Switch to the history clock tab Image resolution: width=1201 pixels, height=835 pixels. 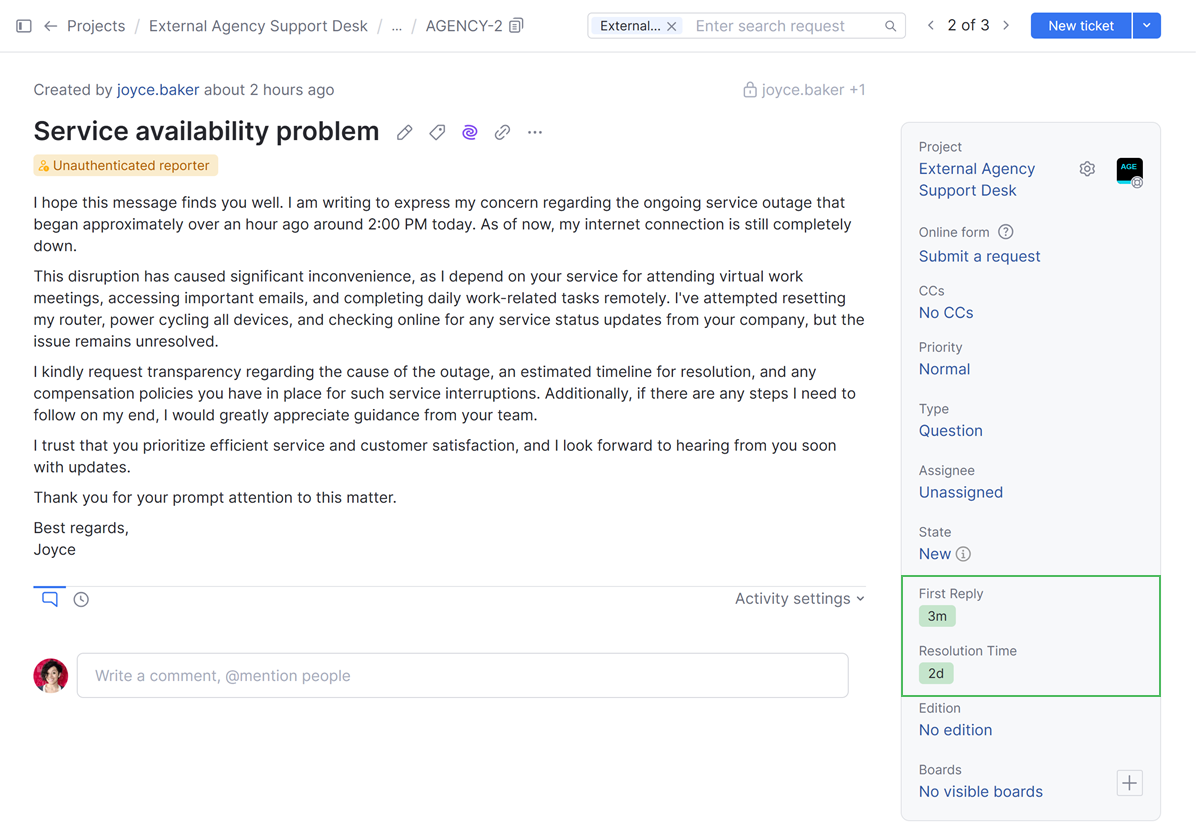[x=81, y=600]
